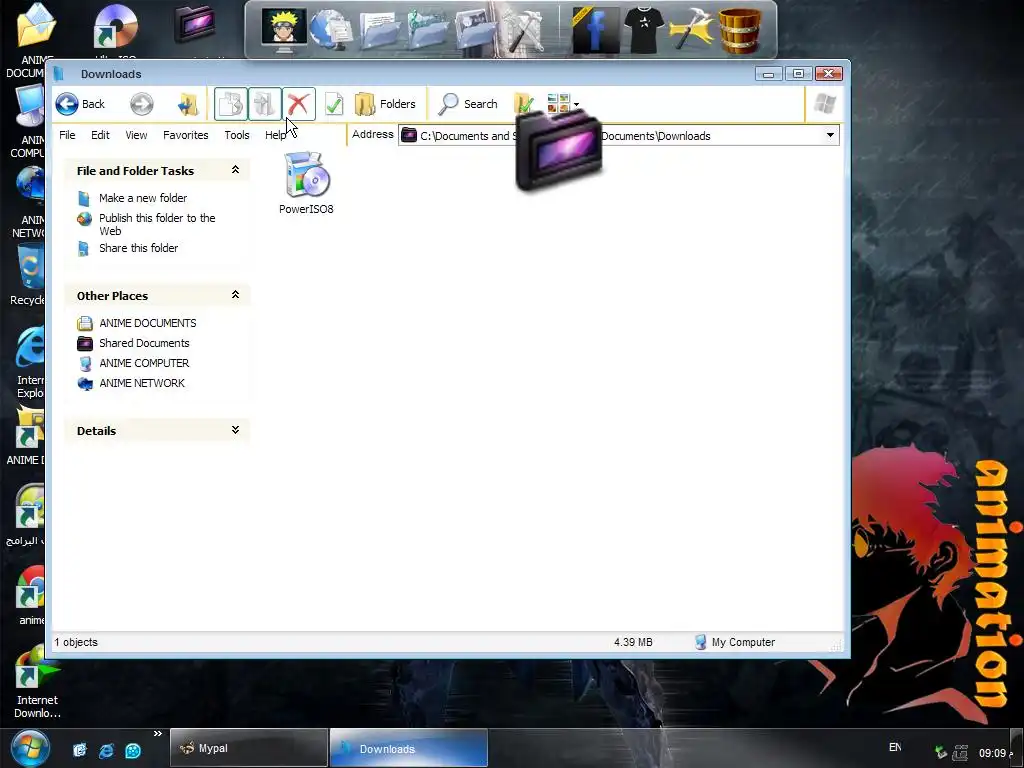The height and width of the screenshot is (768, 1024).
Task: Open the Address bar dropdown arrow
Action: coord(830,135)
